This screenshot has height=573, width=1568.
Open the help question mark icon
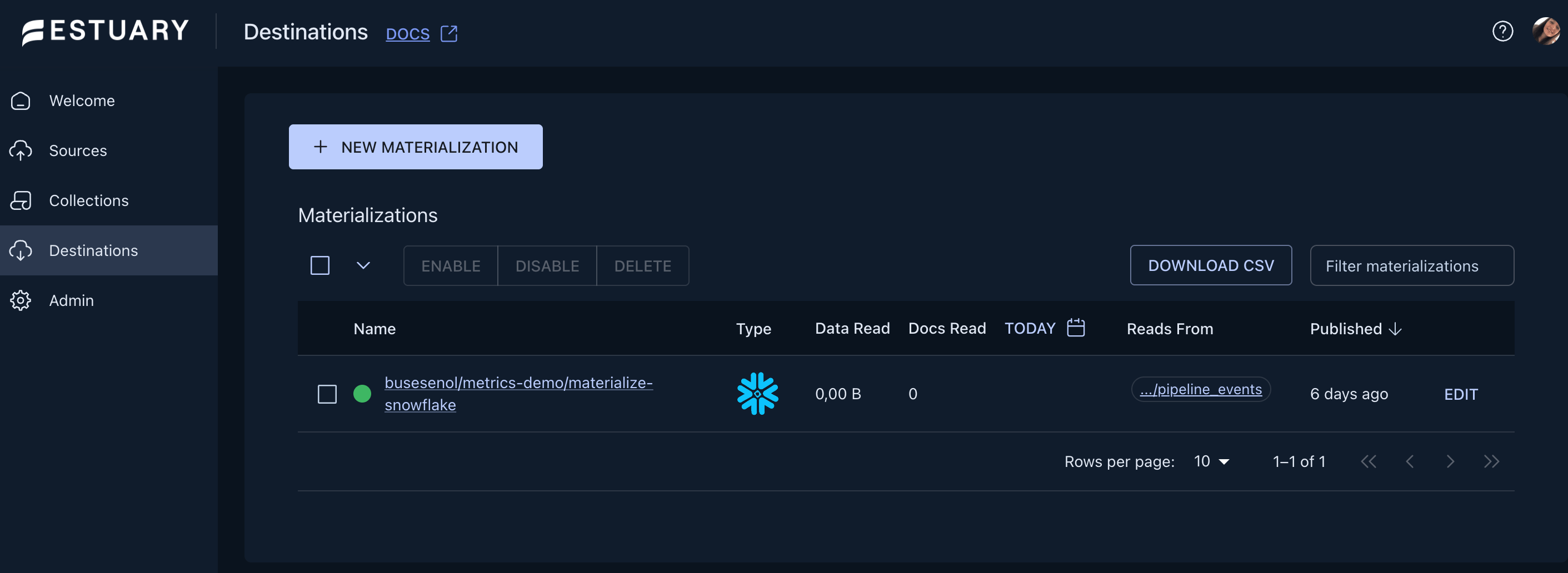[1502, 32]
